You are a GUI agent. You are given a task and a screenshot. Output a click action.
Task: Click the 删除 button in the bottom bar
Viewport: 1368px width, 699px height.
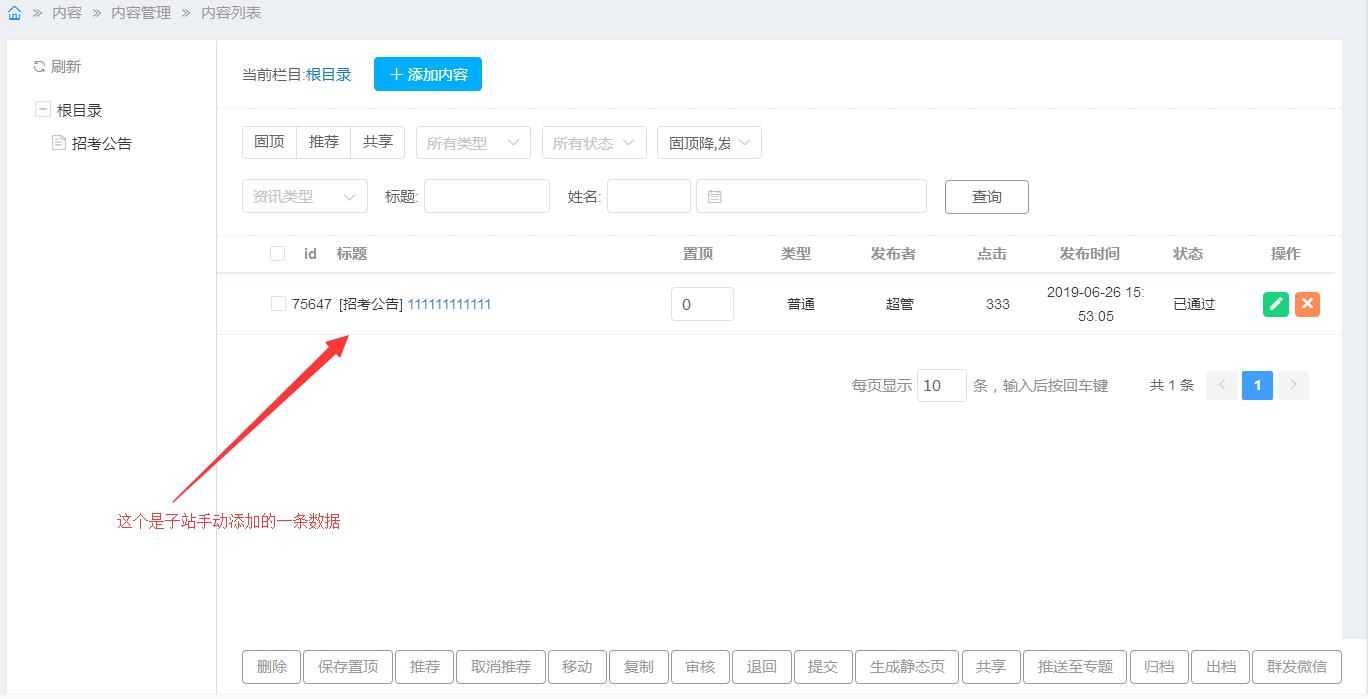click(272, 667)
